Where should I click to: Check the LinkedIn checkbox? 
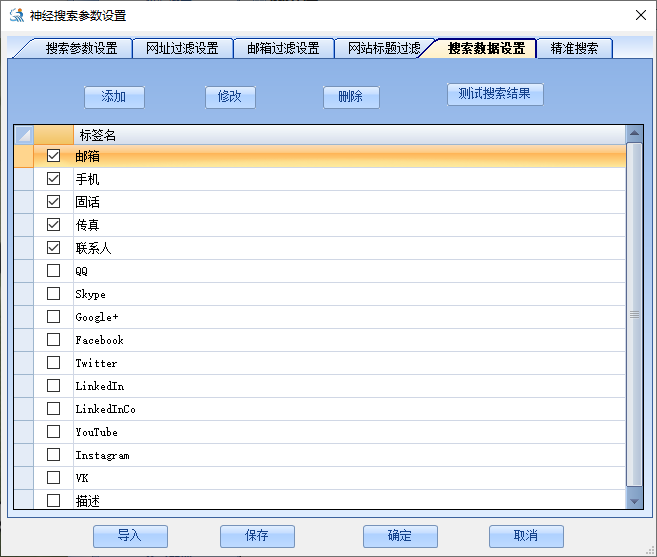53,386
